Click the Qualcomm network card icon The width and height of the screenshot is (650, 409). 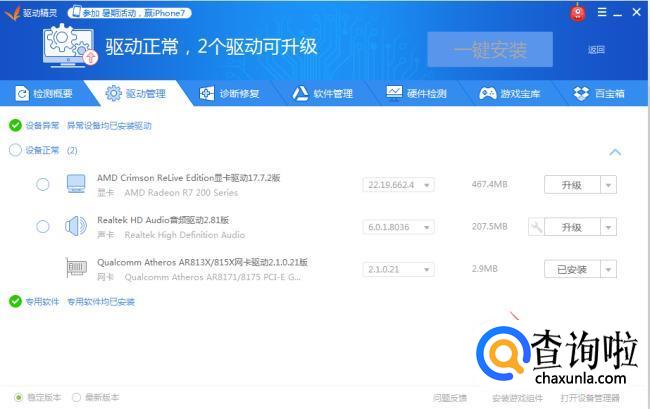[76, 268]
